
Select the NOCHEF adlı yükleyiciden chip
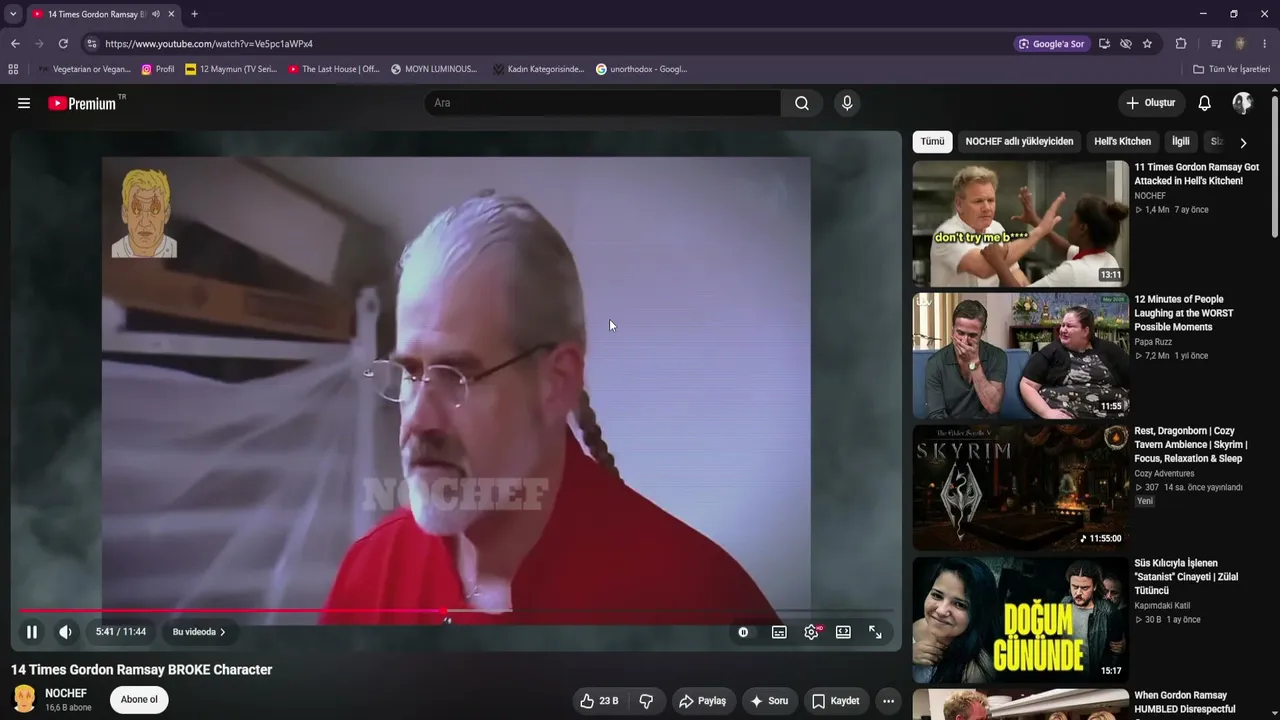1019,142
